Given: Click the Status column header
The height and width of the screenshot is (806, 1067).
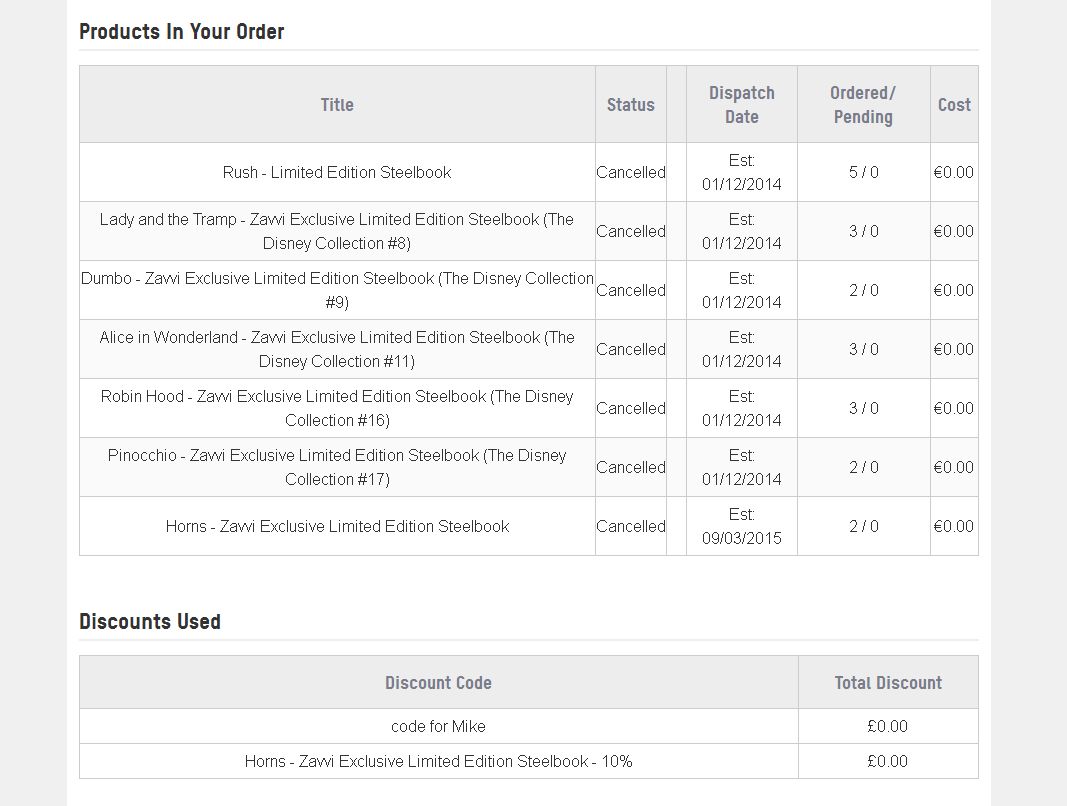Looking at the screenshot, I should coord(630,105).
